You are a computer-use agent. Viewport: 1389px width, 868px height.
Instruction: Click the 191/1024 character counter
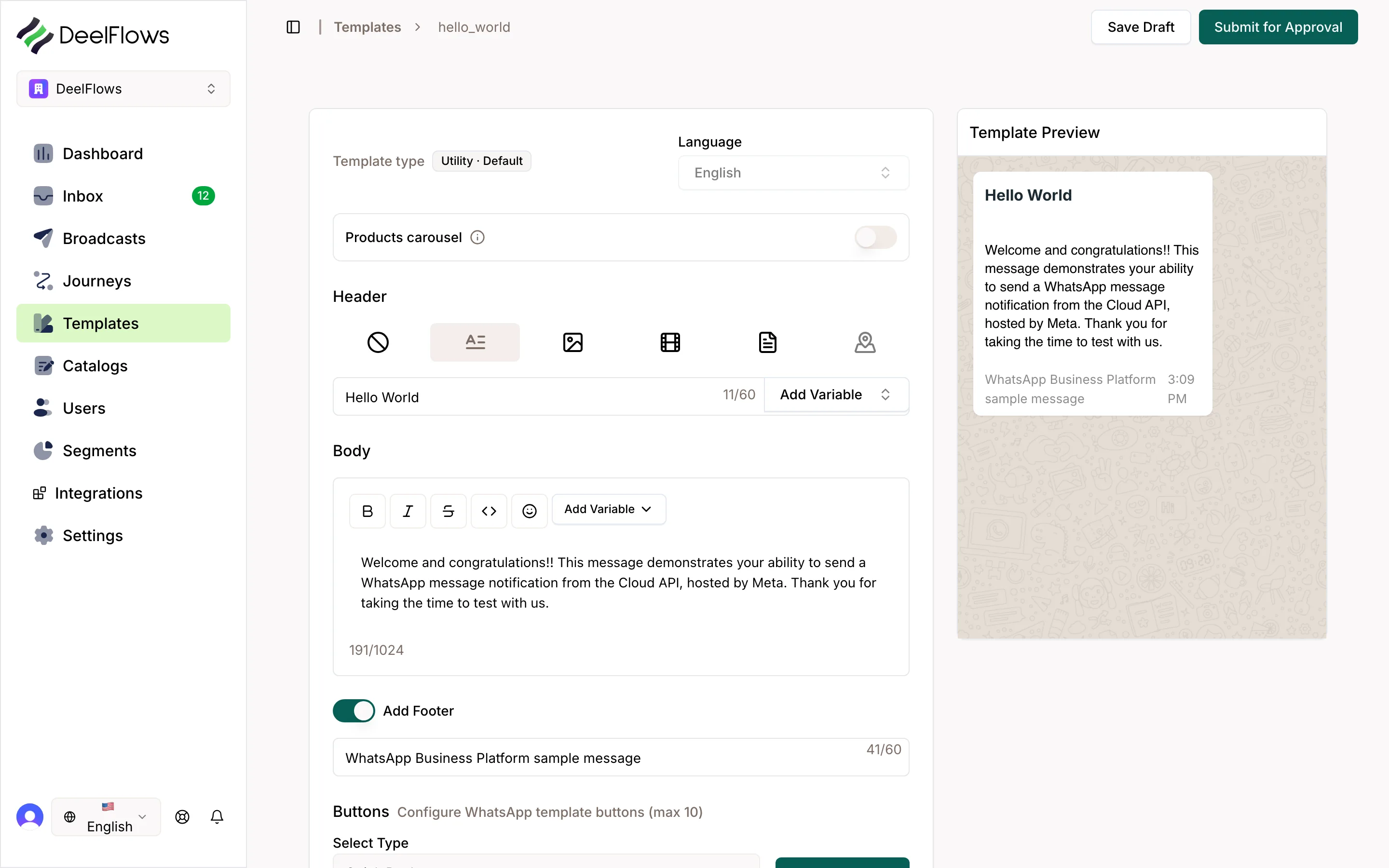click(x=377, y=650)
